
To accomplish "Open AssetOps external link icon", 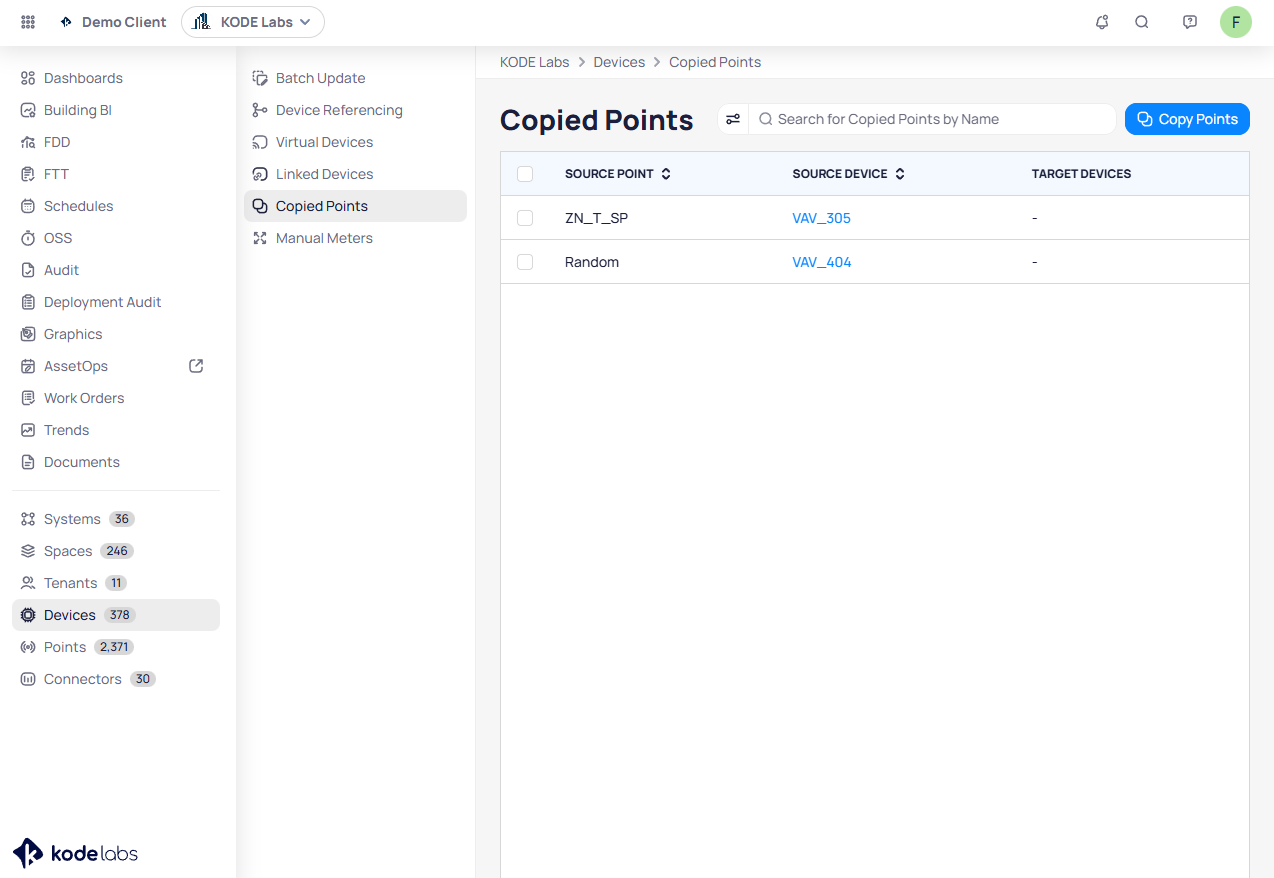I will click(x=196, y=366).
